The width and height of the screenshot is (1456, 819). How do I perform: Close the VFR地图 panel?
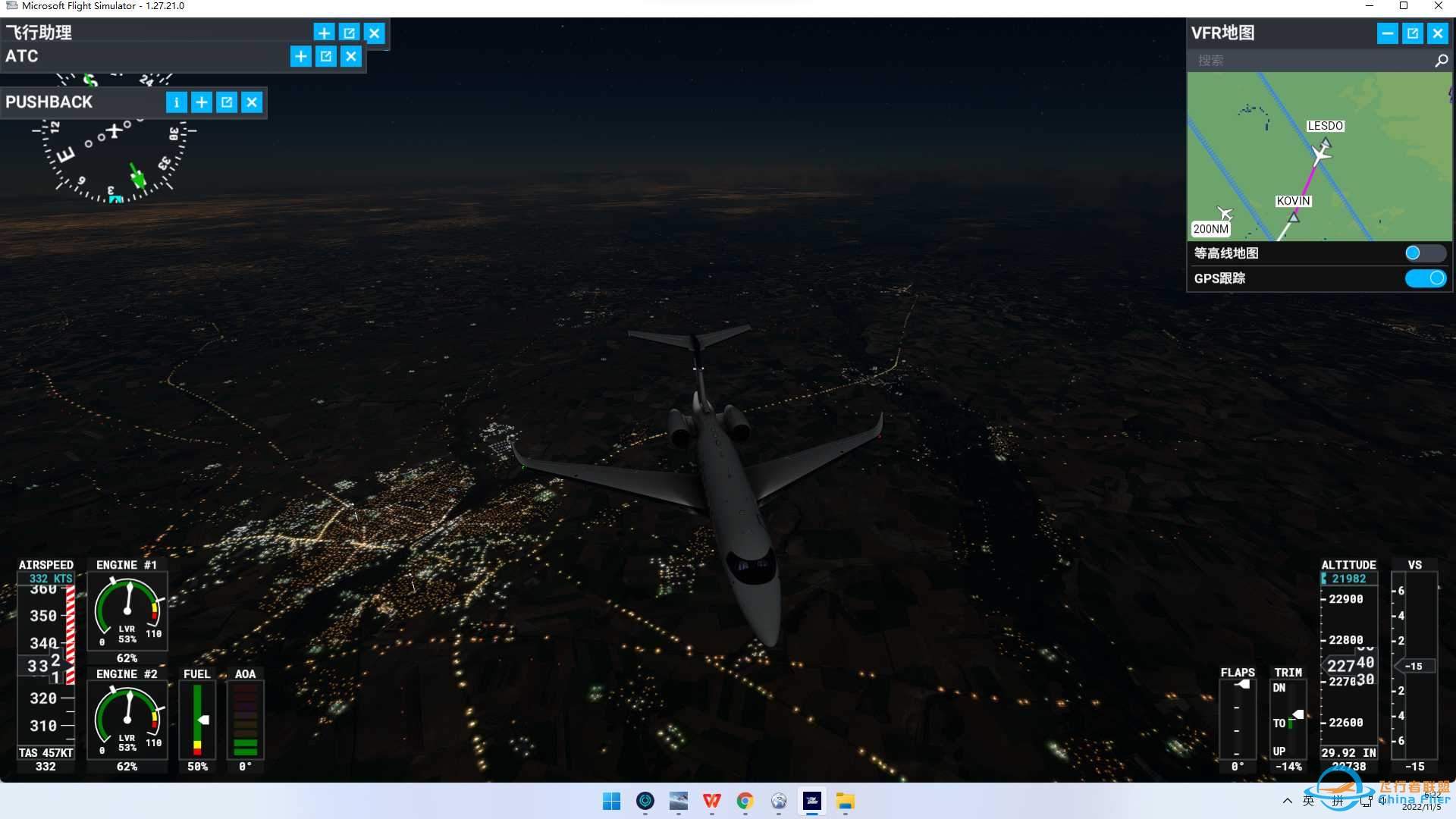click(1438, 33)
